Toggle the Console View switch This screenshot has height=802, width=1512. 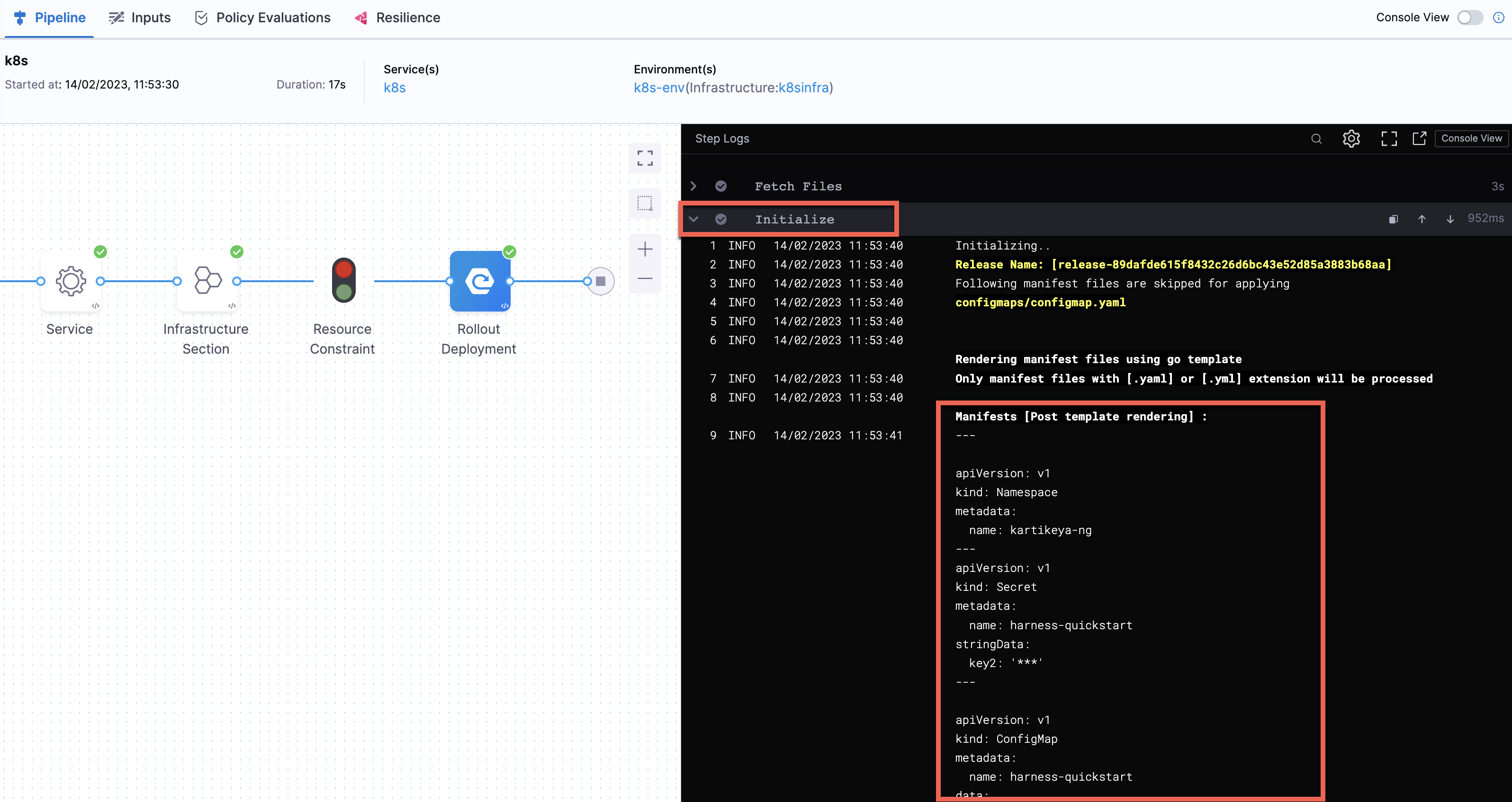(1470, 18)
